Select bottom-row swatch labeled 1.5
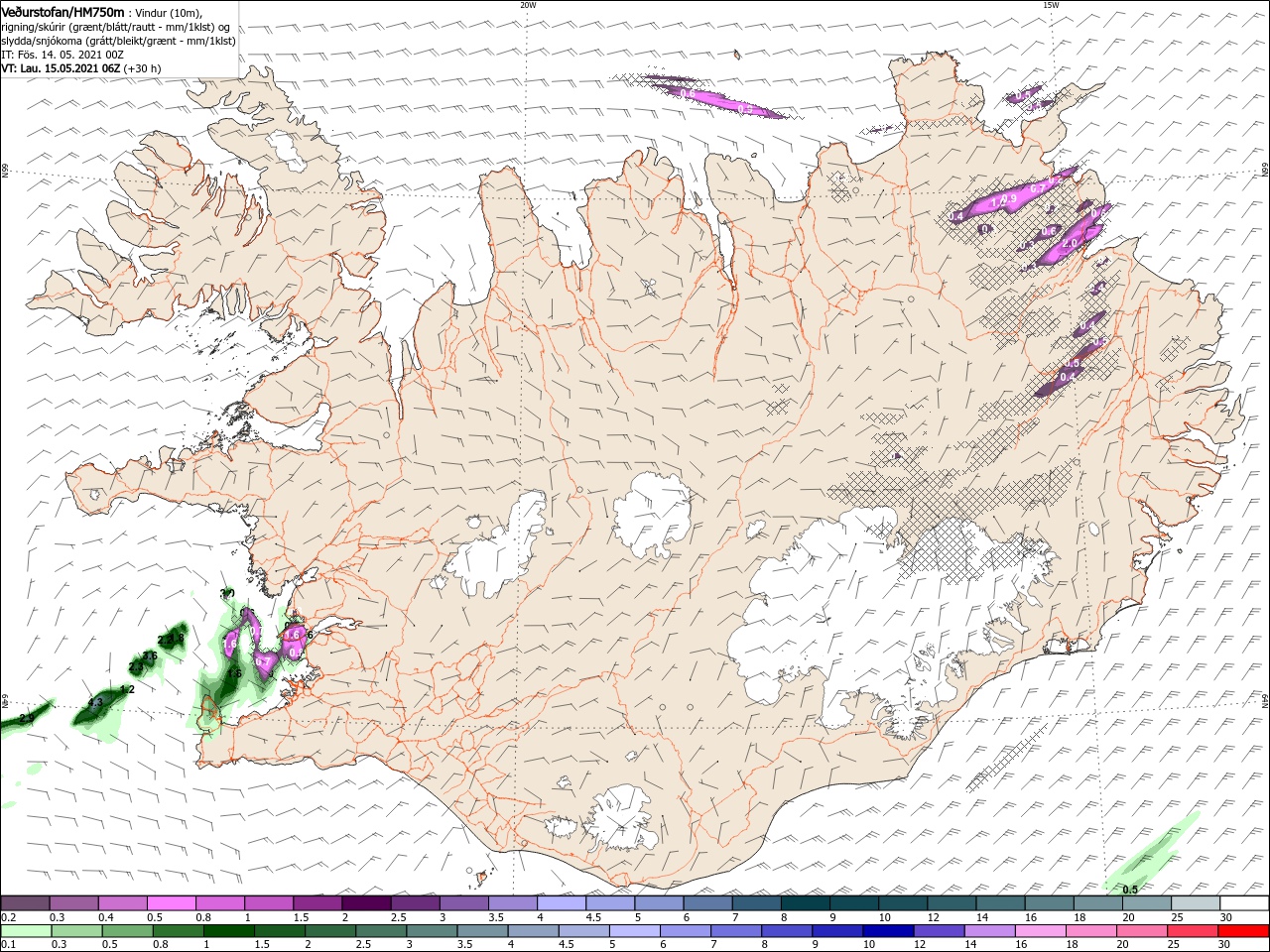 pos(280,931)
